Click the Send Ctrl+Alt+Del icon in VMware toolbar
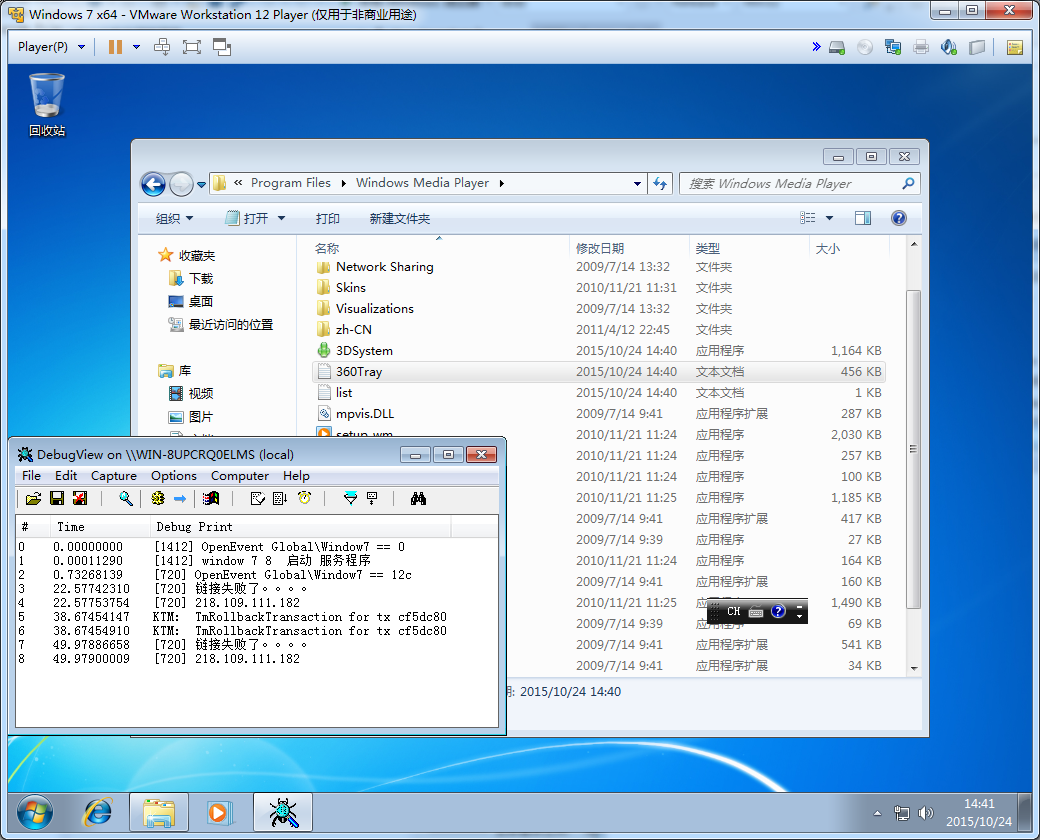1040x840 pixels. click(162, 47)
